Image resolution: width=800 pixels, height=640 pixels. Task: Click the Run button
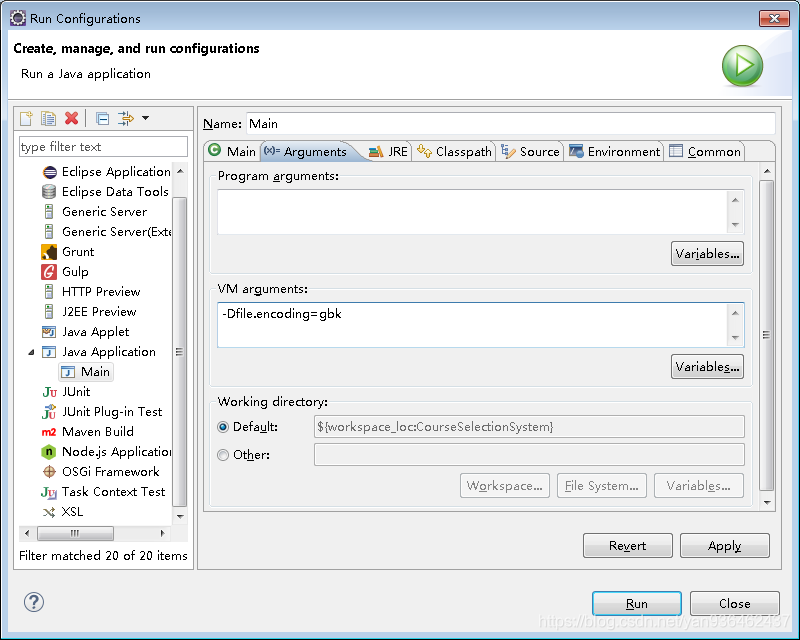point(637,604)
